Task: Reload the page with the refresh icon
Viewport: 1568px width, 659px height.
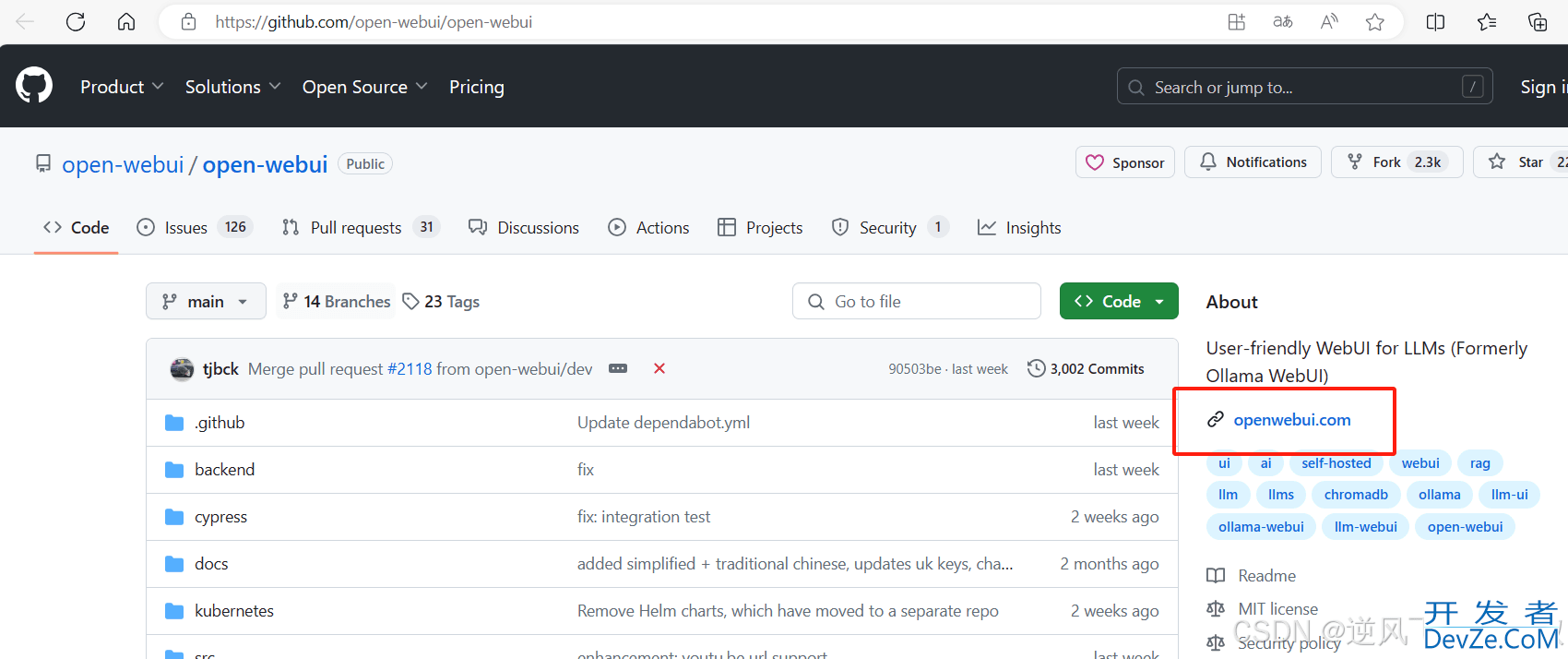Action: (76, 22)
